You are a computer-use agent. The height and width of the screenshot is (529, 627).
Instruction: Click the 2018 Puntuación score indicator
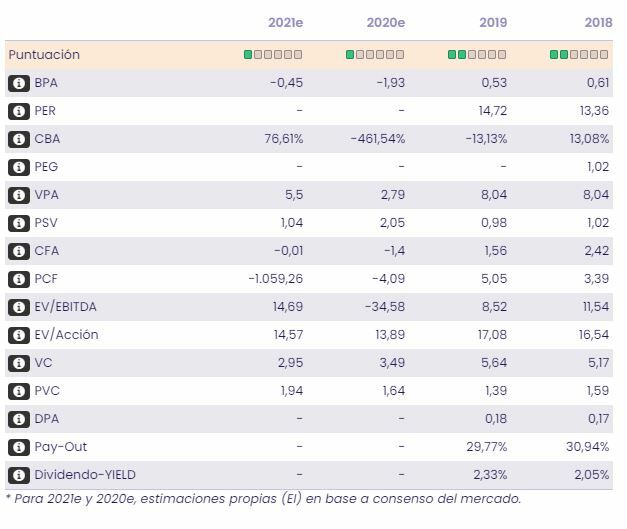[x=580, y=55]
